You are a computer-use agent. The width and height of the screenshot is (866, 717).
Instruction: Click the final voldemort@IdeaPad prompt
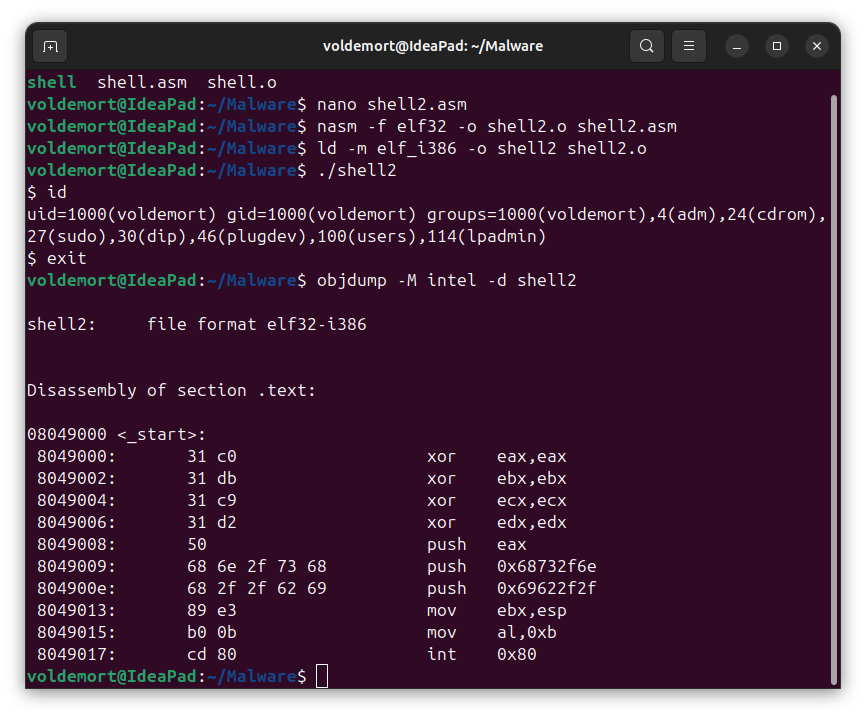click(167, 677)
